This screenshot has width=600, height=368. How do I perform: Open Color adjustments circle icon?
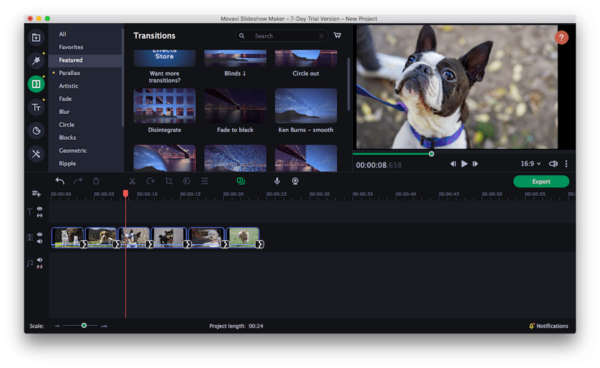pos(186,181)
